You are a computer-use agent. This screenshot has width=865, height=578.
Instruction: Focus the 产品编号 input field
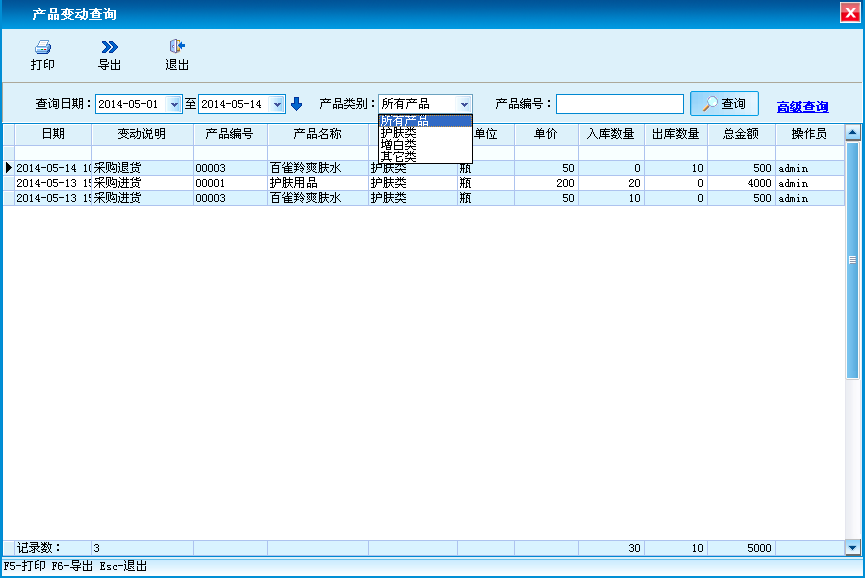click(619, 104)
